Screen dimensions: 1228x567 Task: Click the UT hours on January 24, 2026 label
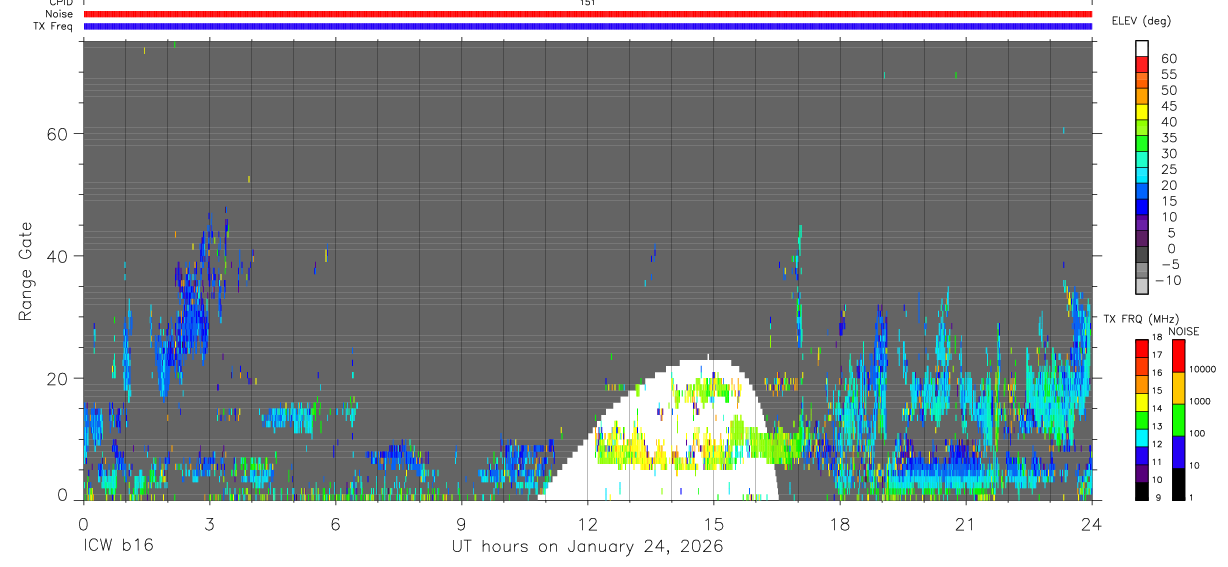[x=586, y=547]
